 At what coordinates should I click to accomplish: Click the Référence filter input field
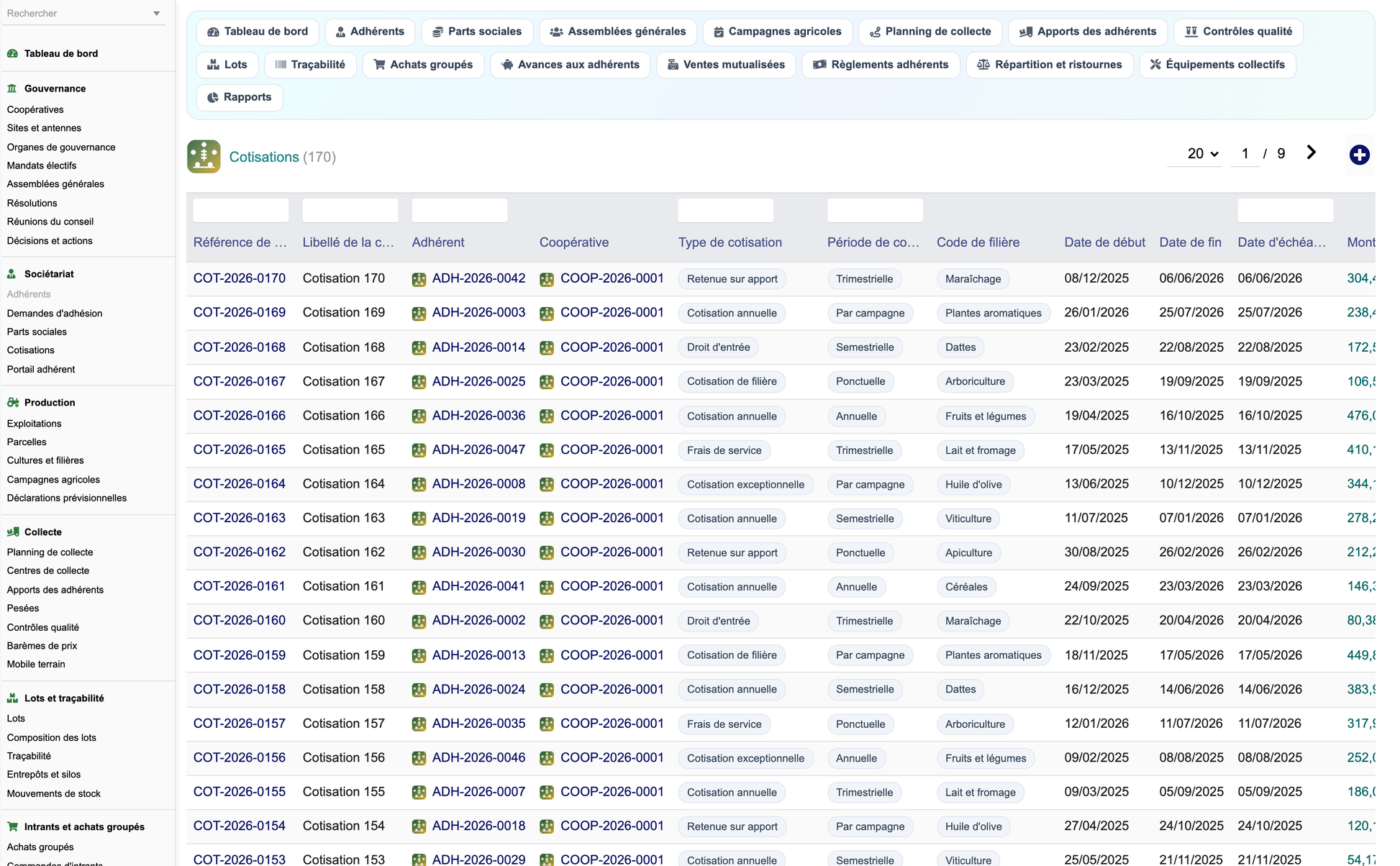click(241, 211)
